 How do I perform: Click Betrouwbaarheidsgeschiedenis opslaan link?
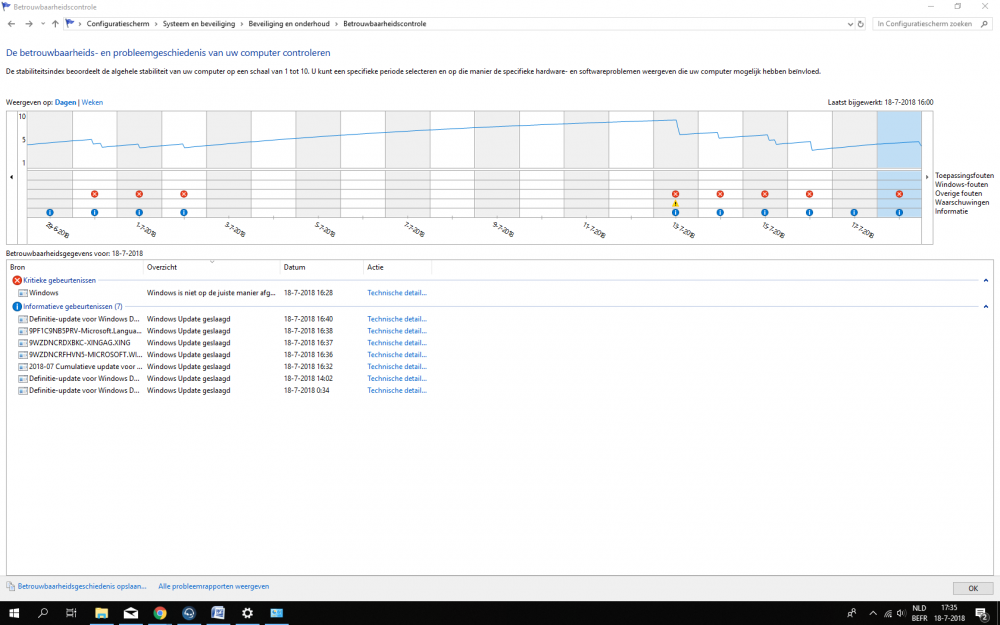pyautogui.click(x=82, y=586)
